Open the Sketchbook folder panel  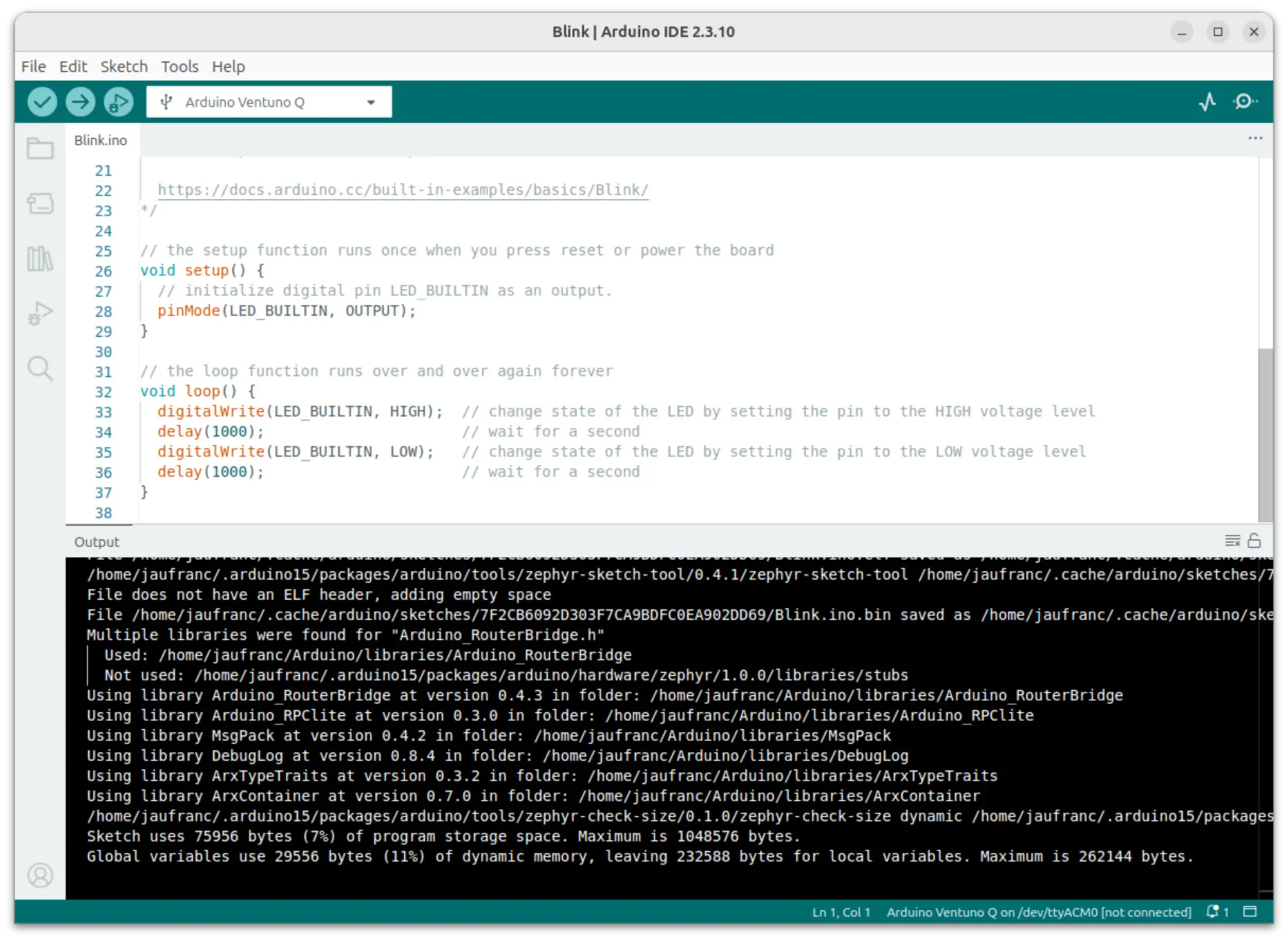(x=40, y=149)
